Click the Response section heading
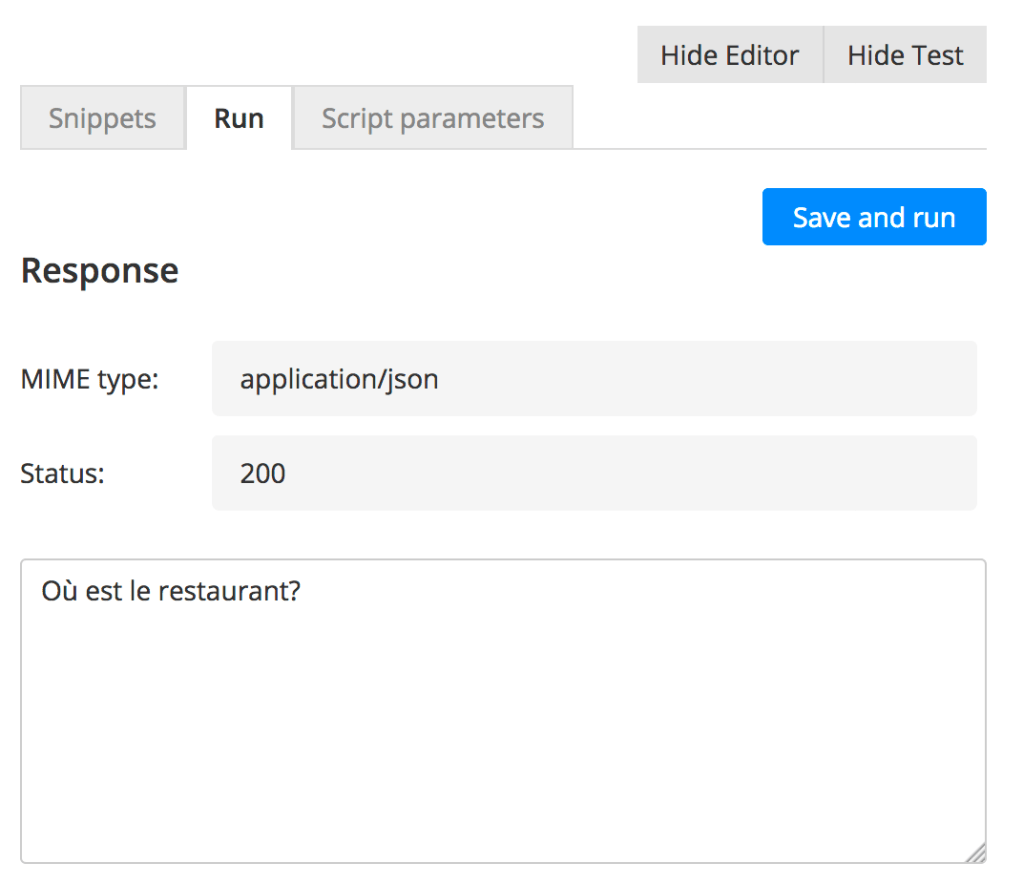This screenshot has height=884, width=1023. (x=99, y=270)
